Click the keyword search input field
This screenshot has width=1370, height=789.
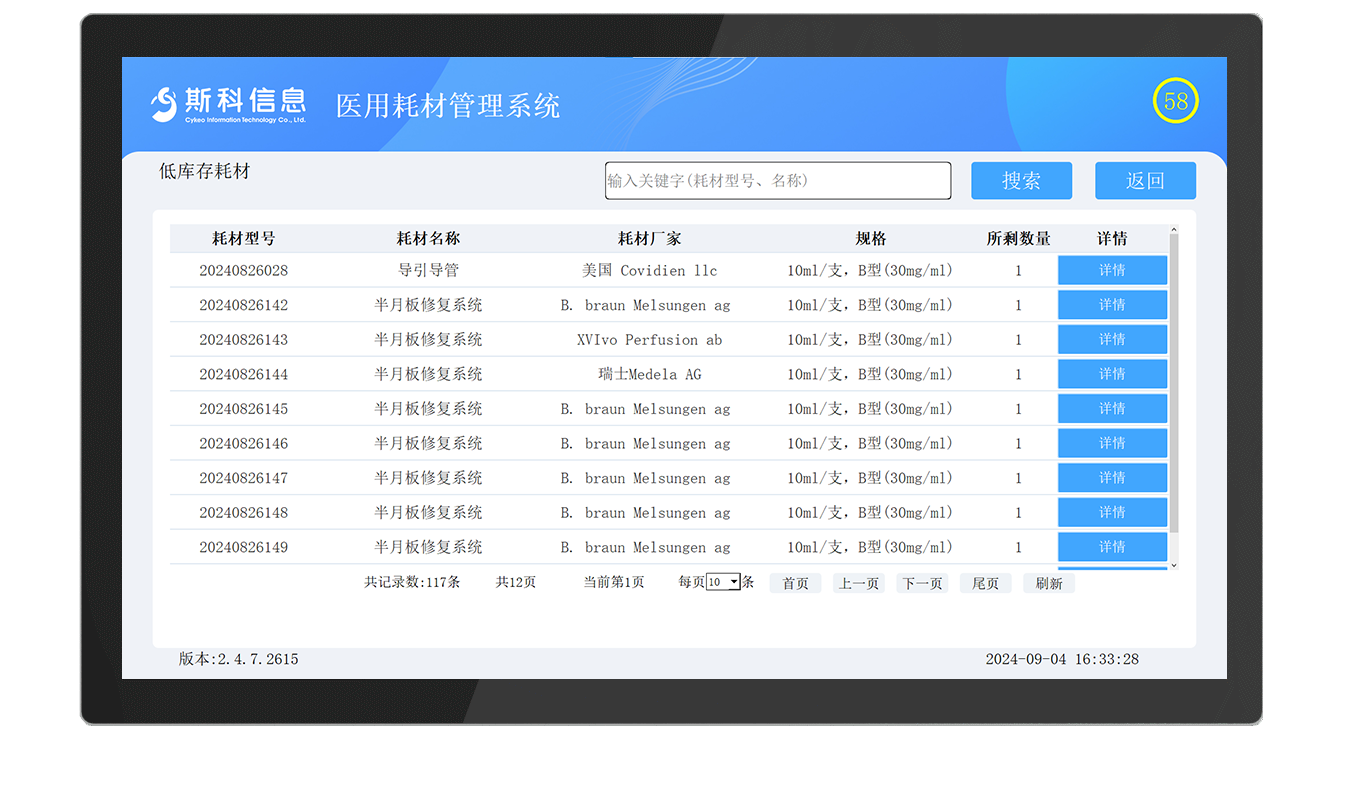[x=778, y=180]
